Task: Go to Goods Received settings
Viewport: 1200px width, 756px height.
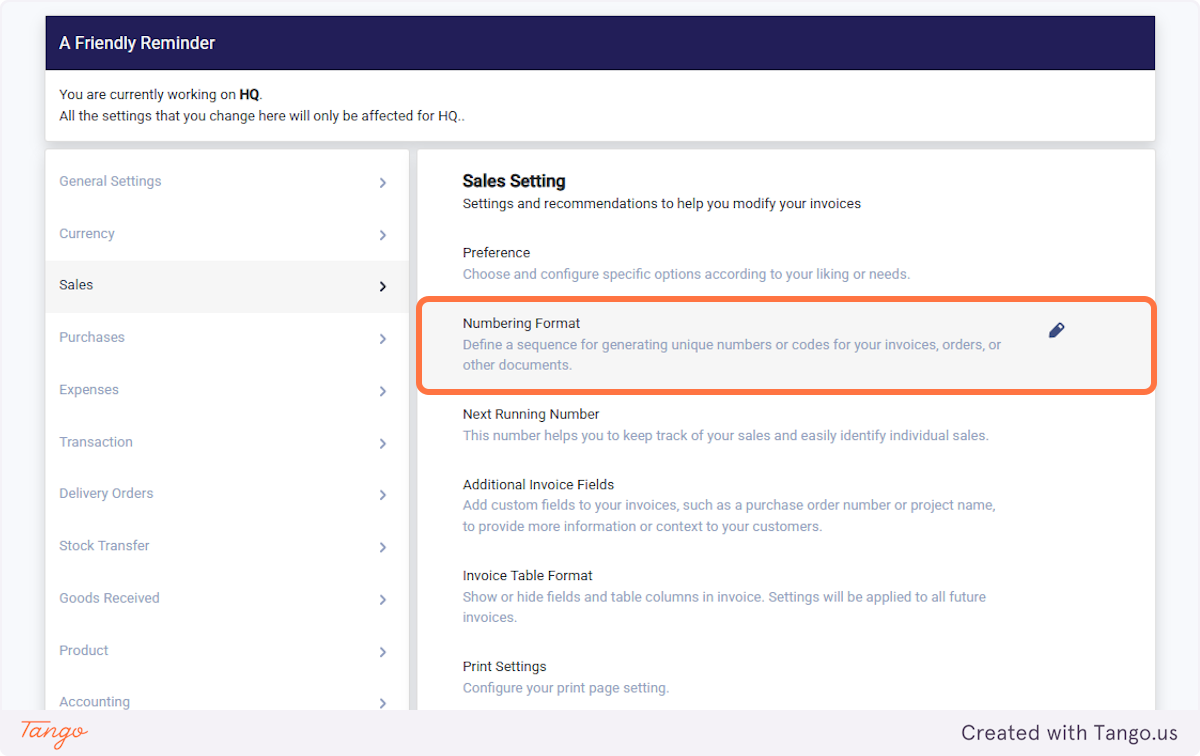Action: 227,598
